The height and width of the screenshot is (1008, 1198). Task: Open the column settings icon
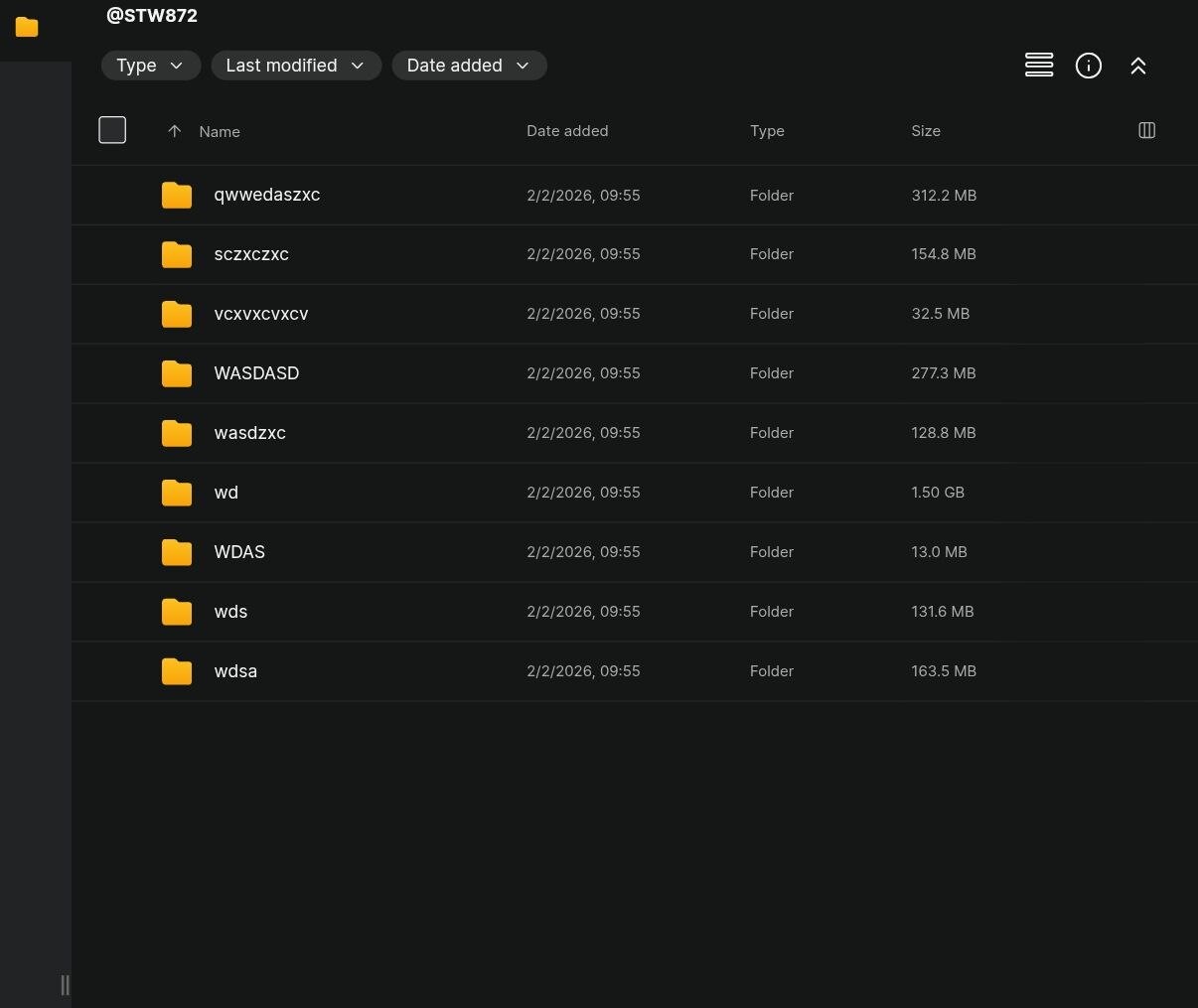tap(1146, 130)
